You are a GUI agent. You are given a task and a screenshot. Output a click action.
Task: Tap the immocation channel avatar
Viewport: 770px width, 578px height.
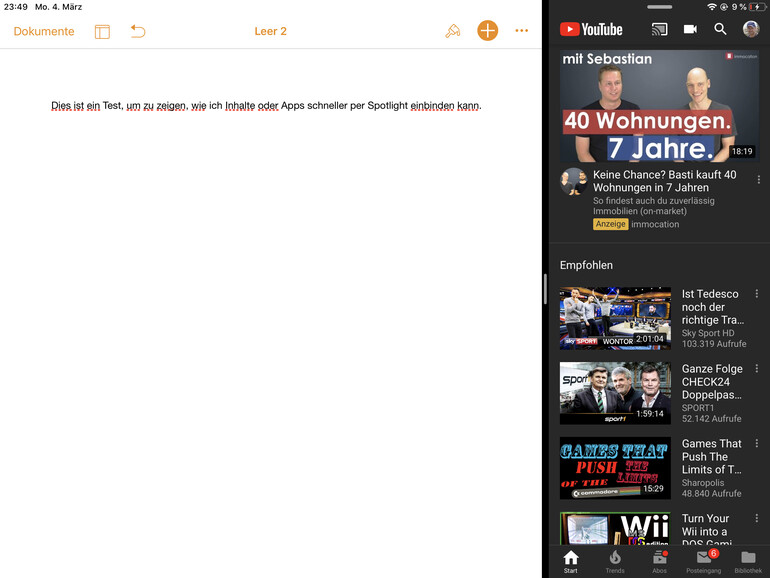pyautogui.click(x=574, y=181)
